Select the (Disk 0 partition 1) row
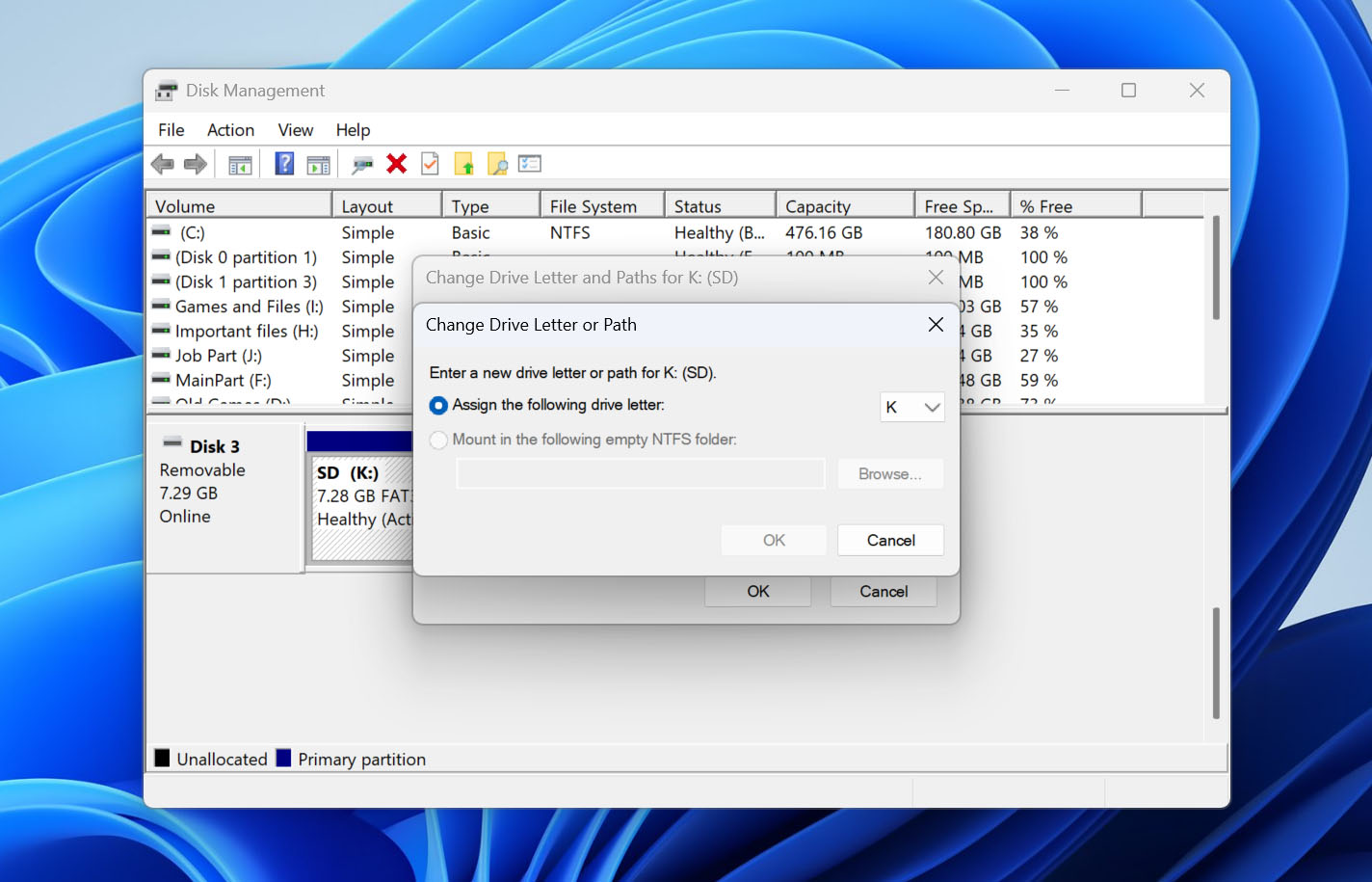Screen dimensions: 1372x882 coord(246,257)
